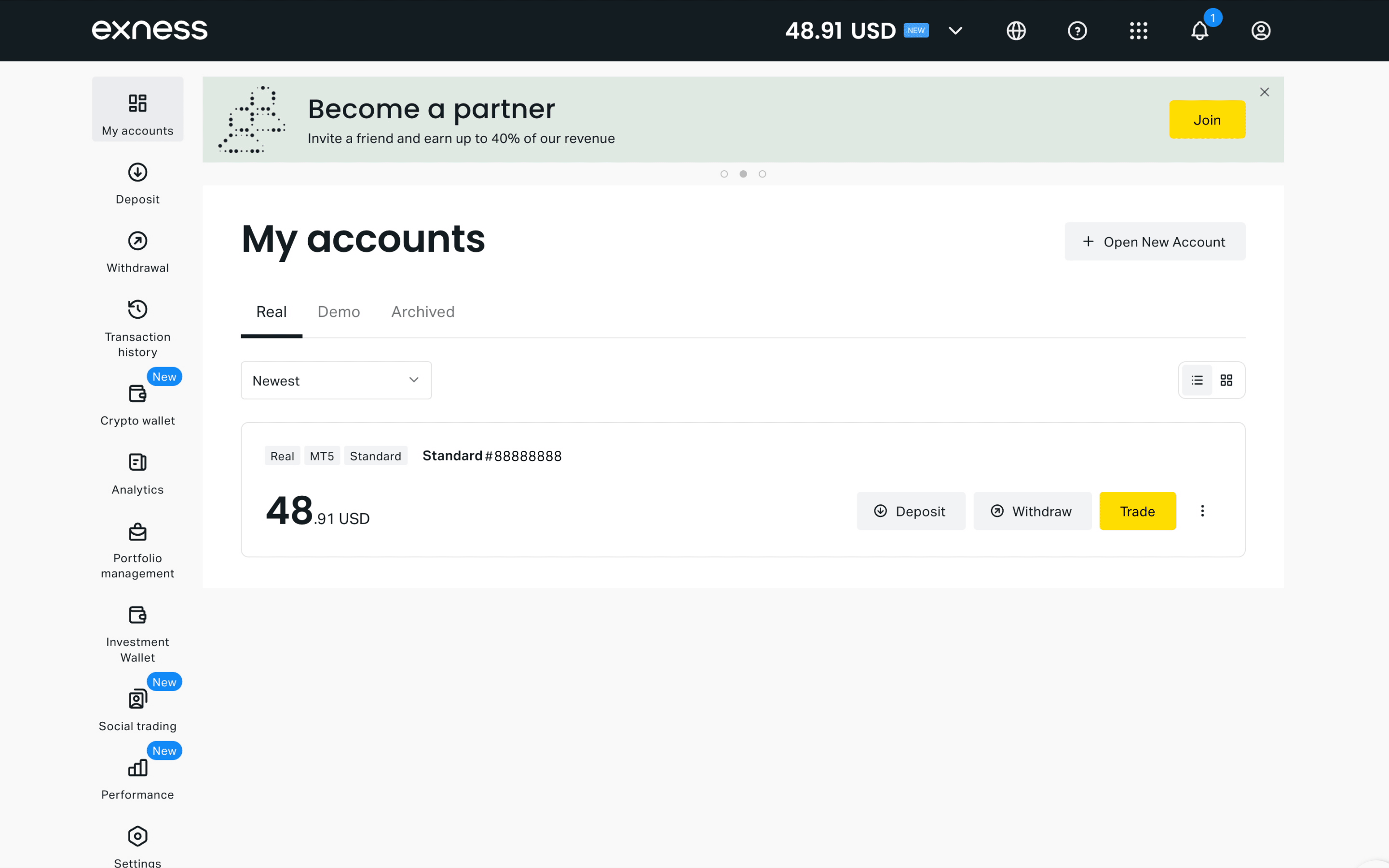Viewport: 1389px width, 868px height.
Task: Open the help question mark icon
Action: (x=1077, y=30)
